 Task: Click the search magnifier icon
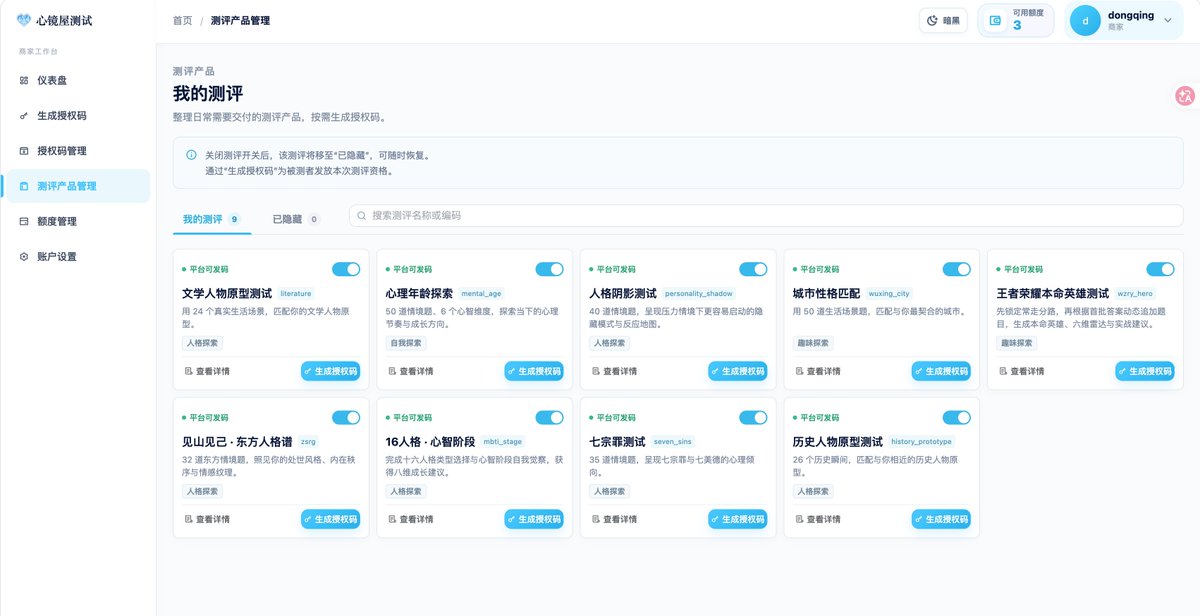(362, 215)
